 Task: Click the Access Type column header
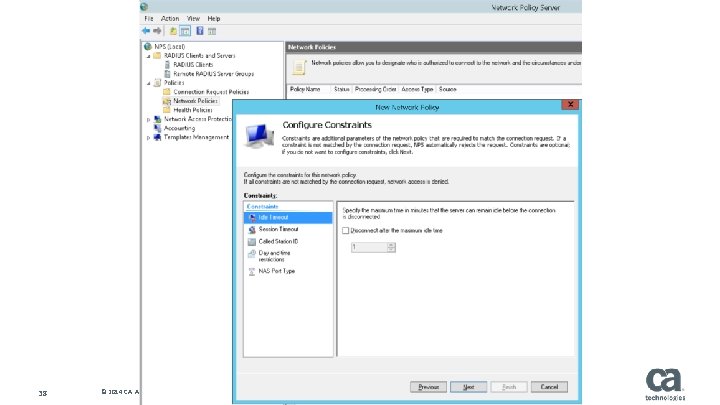point(417,89)
